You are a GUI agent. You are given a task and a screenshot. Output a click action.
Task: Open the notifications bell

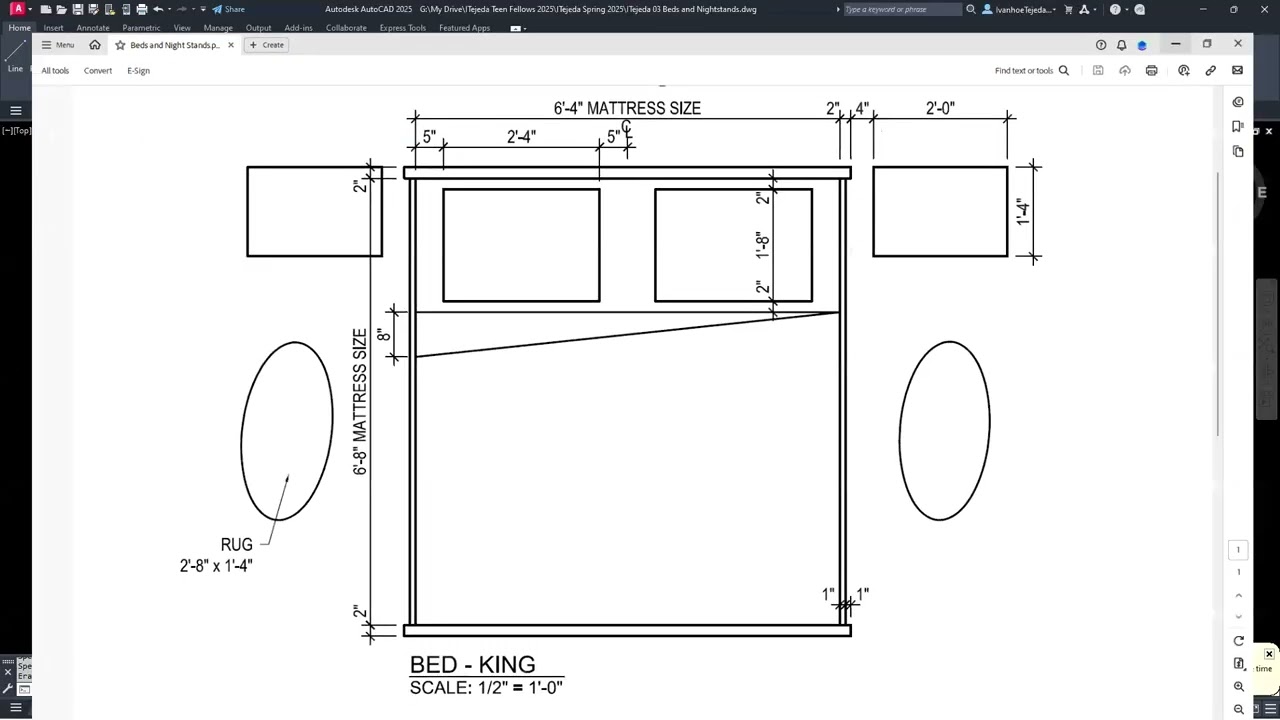[x=1121, y=45]
